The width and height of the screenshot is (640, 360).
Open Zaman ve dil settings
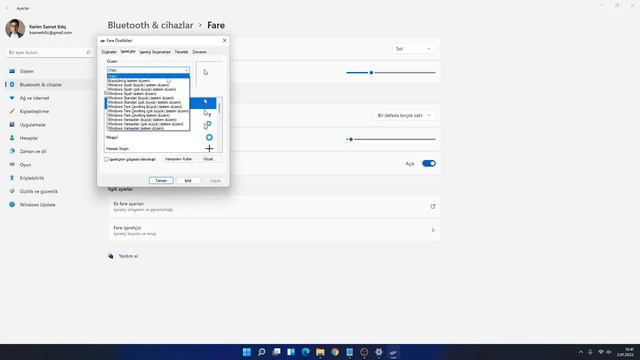coord(49,151)
